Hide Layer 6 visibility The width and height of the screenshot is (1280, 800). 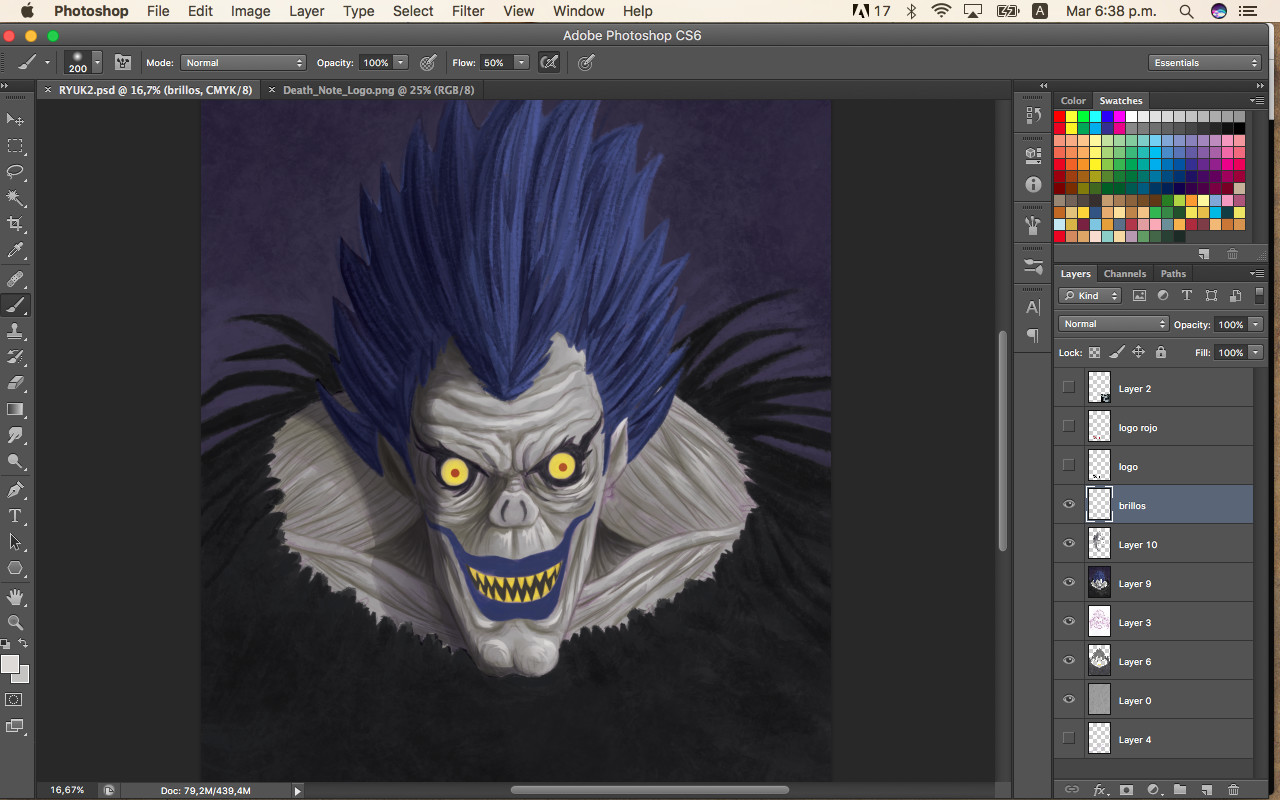click(x=1068, y=661)
